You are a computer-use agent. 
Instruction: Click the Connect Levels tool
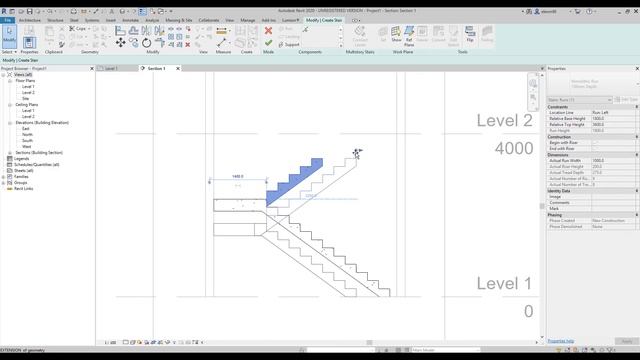click(x=360, y=36)
